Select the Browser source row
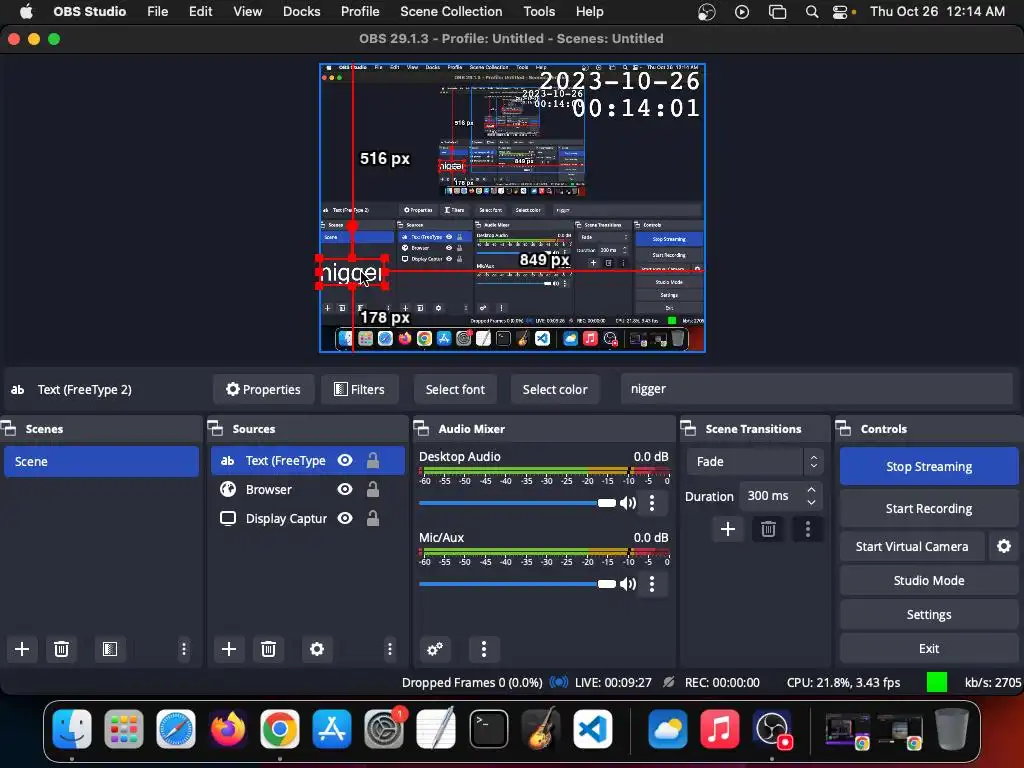The width and height of the screenshot is (1024, 768). click(308, 489)
